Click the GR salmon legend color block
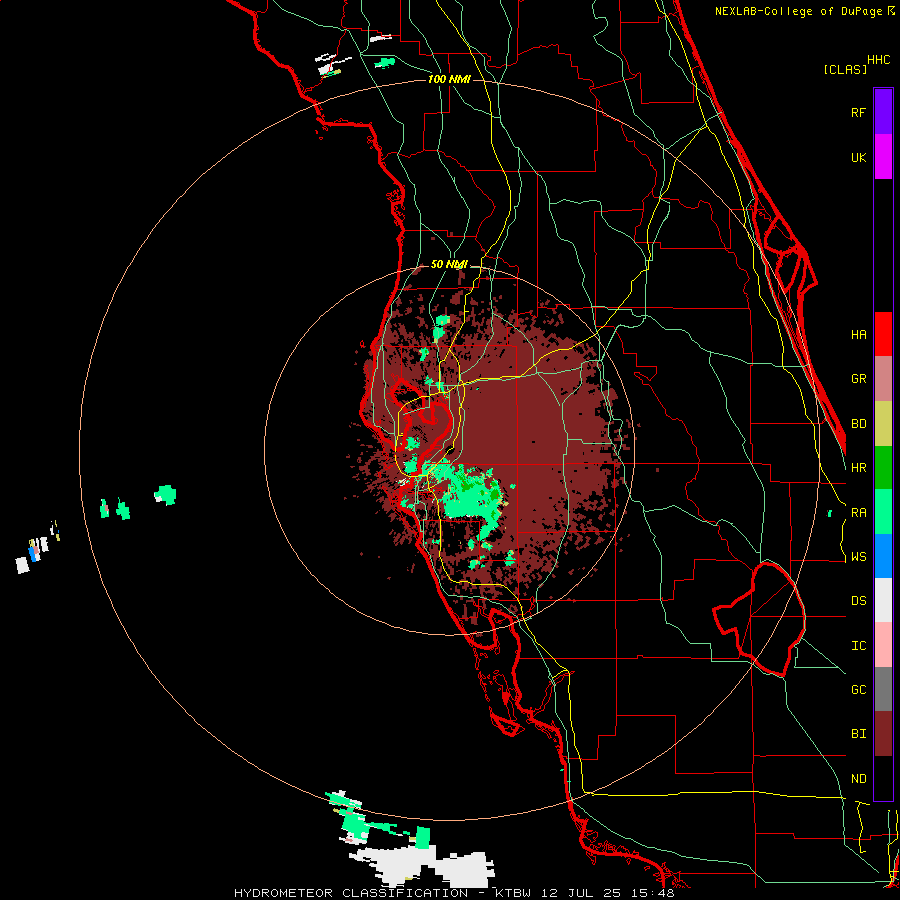900x900 pixels. pos(883,378)
